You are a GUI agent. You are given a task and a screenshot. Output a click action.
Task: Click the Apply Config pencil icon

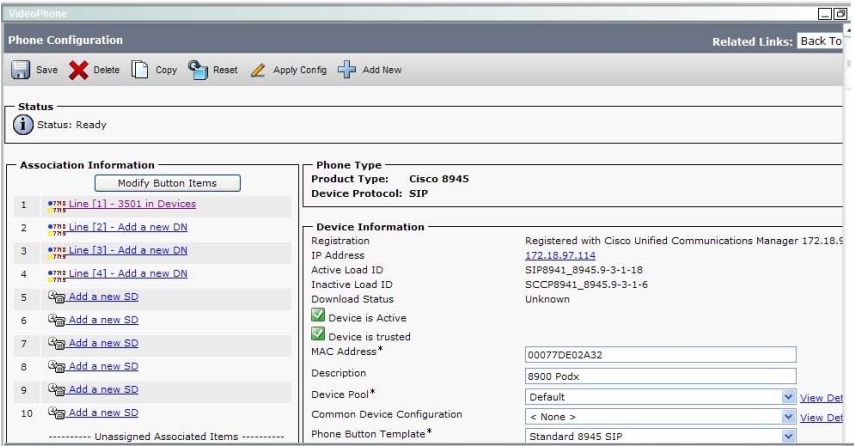[x=258, y=70]
